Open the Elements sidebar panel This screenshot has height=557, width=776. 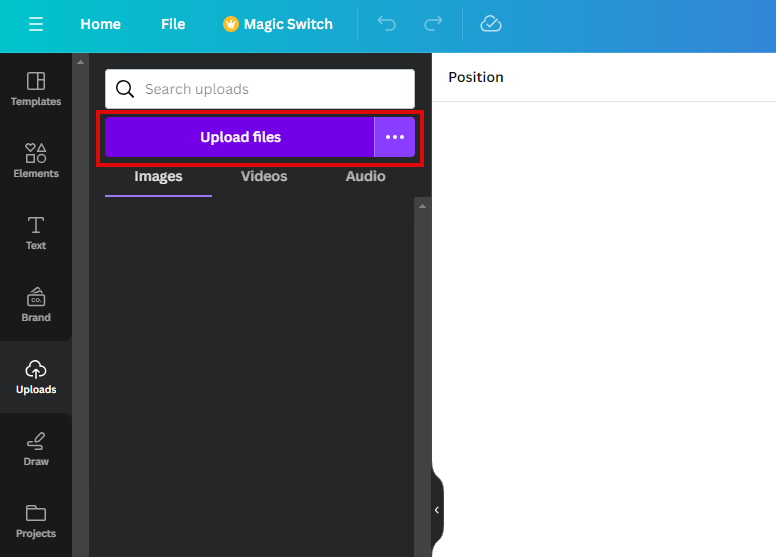(36, 161)
